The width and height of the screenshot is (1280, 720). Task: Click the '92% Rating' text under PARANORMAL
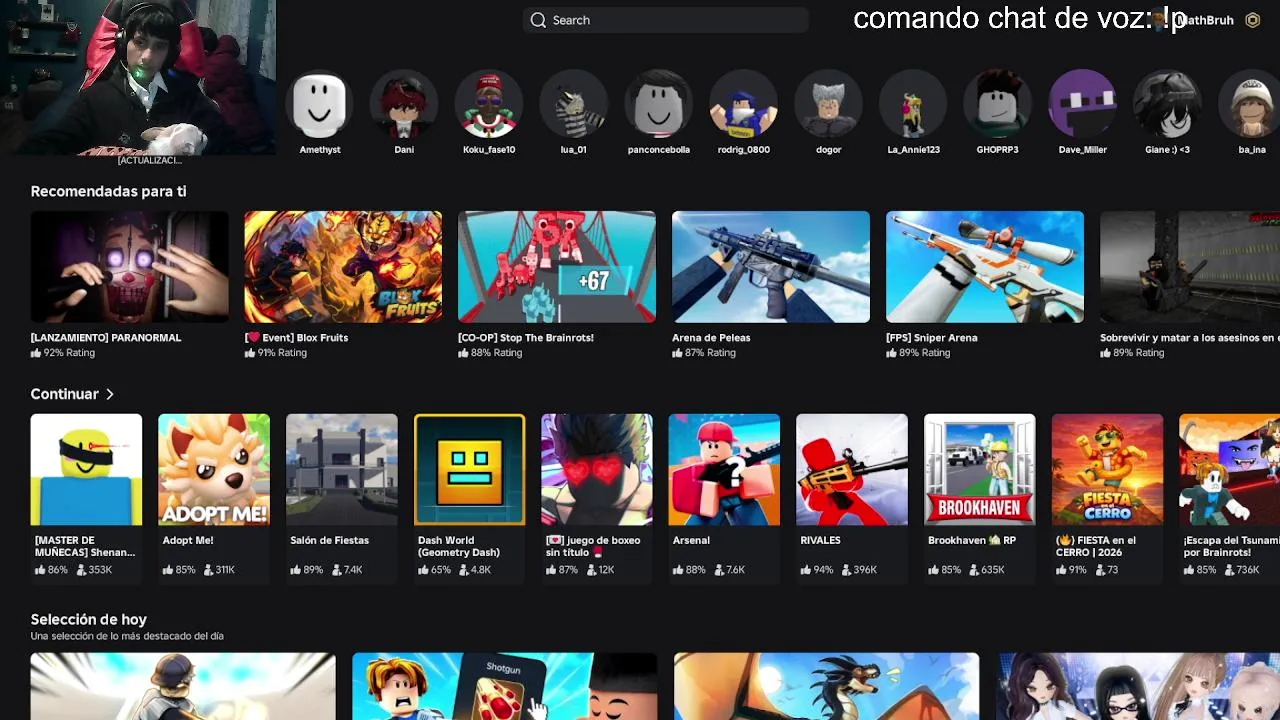(x=69, y=353)
